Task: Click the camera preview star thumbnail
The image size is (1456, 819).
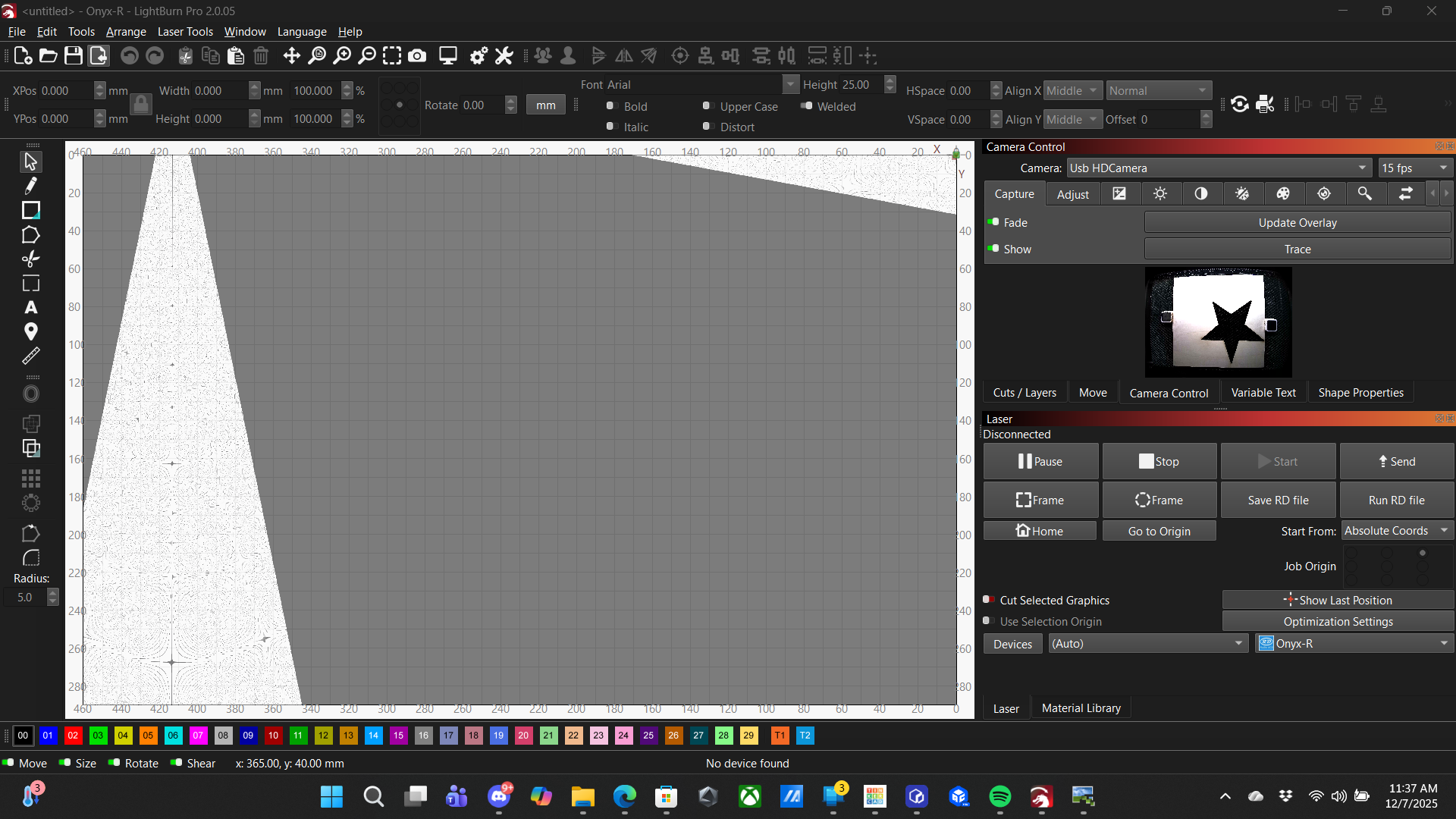Action: 1218,322
